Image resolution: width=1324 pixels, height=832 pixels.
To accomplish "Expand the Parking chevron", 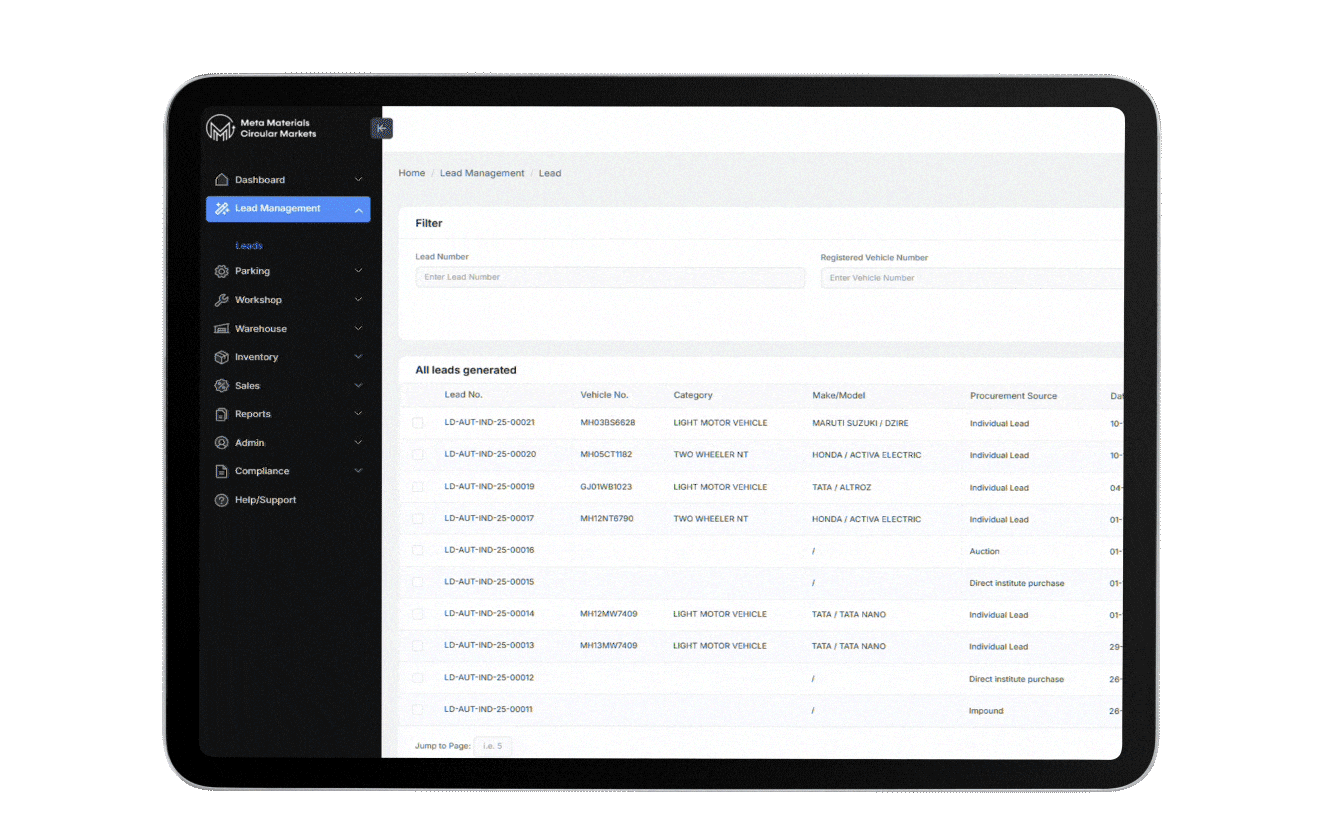I will tap(359, 271).
